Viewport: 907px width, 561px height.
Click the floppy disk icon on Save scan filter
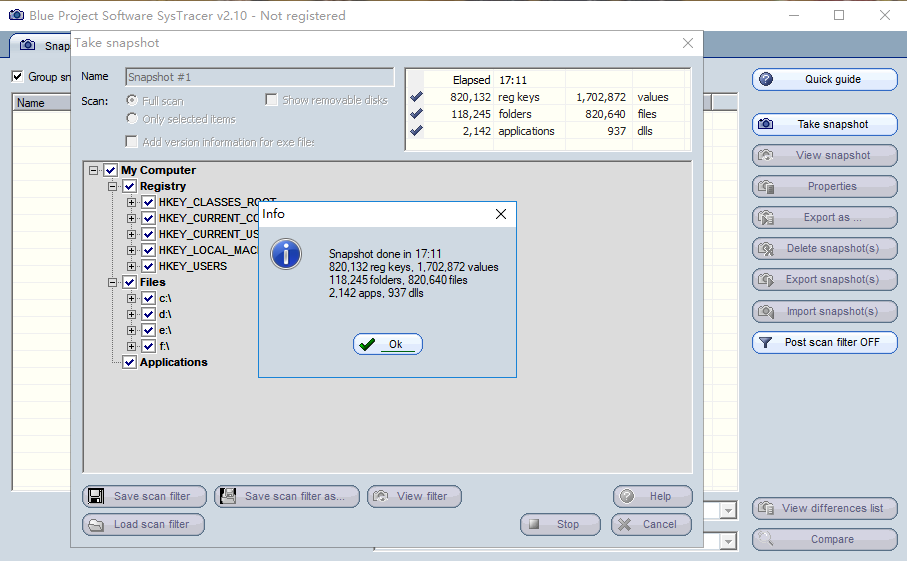click(x=96, y=496)
